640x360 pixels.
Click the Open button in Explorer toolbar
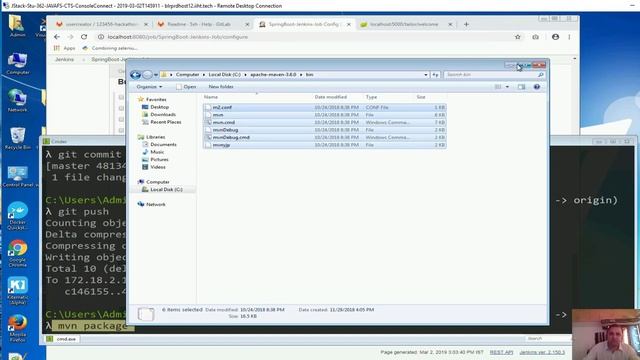(186, 87)
